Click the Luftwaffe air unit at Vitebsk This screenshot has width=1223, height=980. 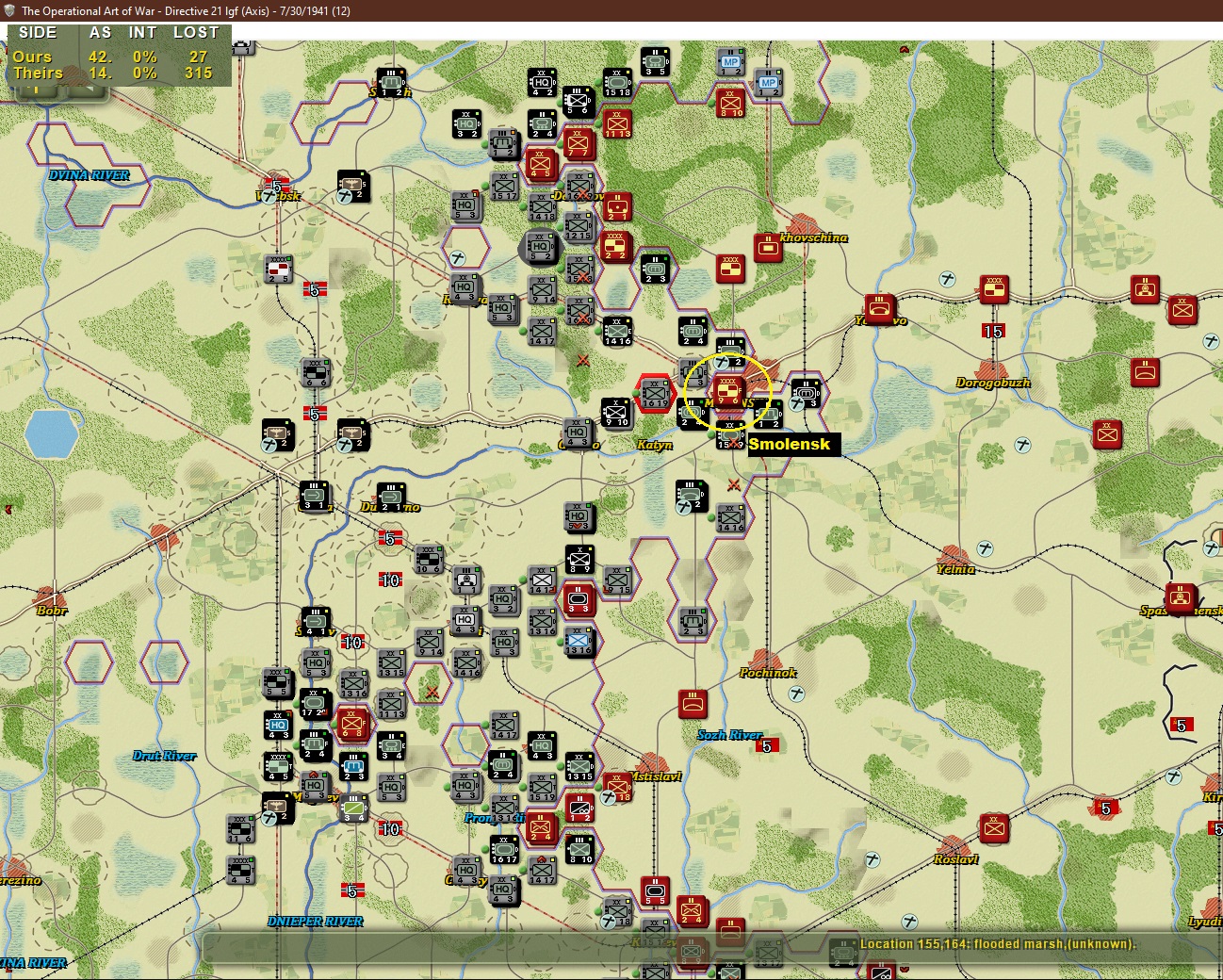click(x=353, y=186)
